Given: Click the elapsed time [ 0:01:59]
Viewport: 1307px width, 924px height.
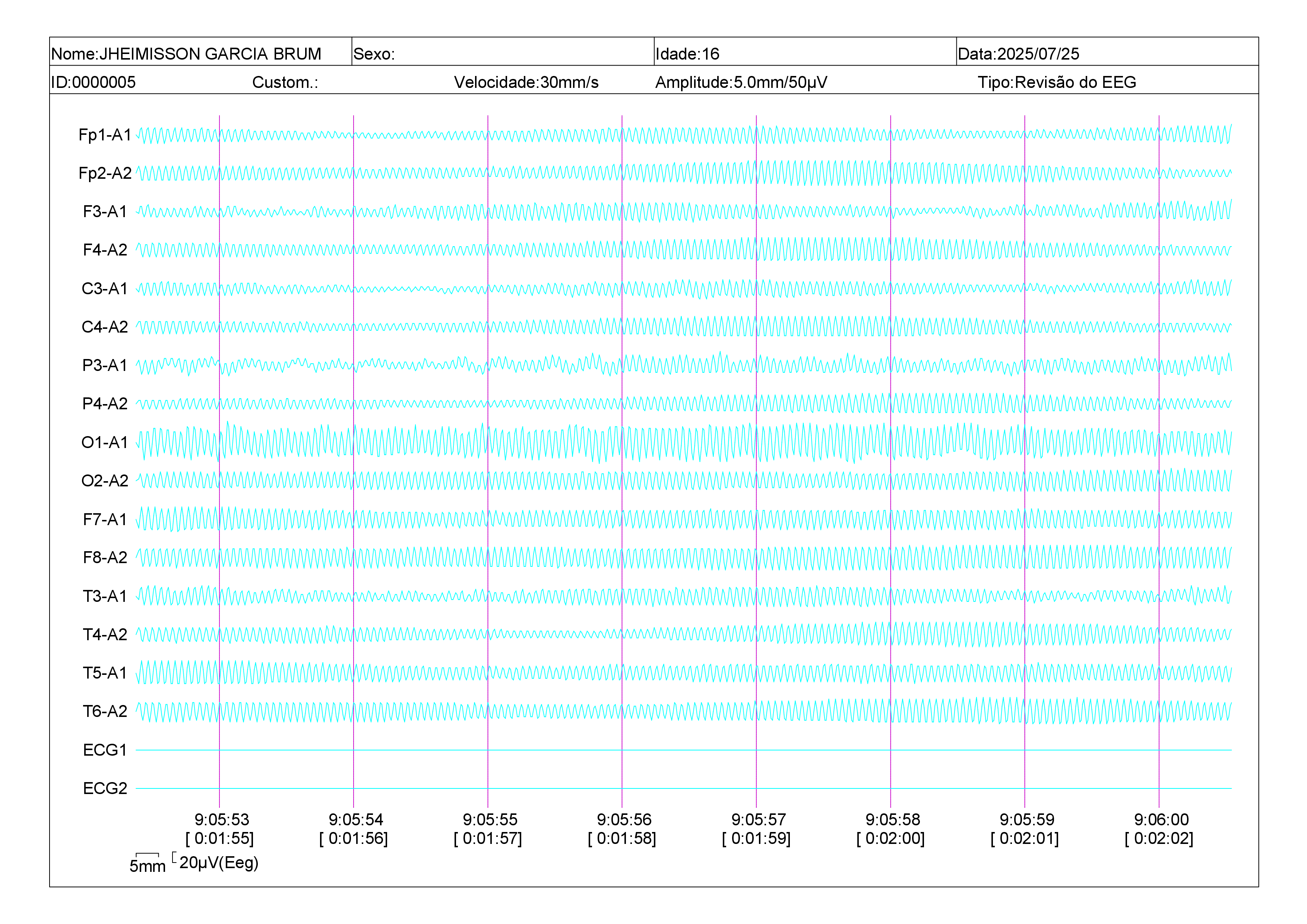Looking at the screenshot, I should click(x=757, y=839).
